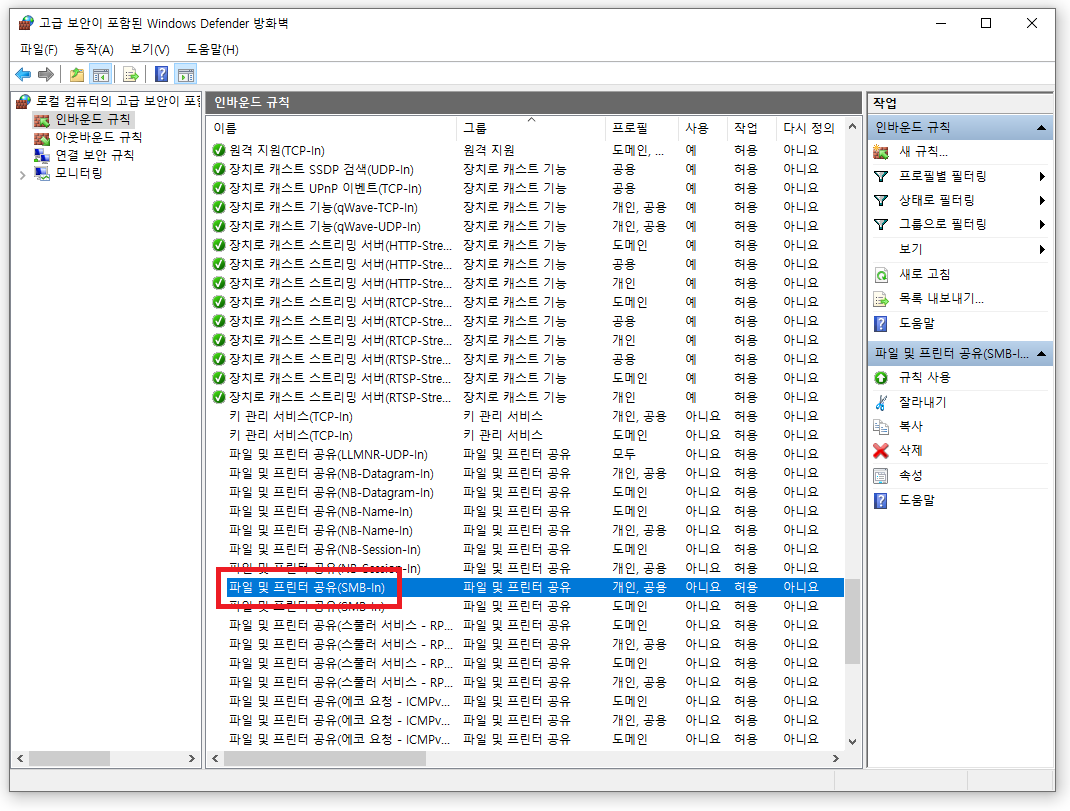Click the forward arrow toolbar icon
This screenshot has width=1070, height=811.
(x=46, y=74)
